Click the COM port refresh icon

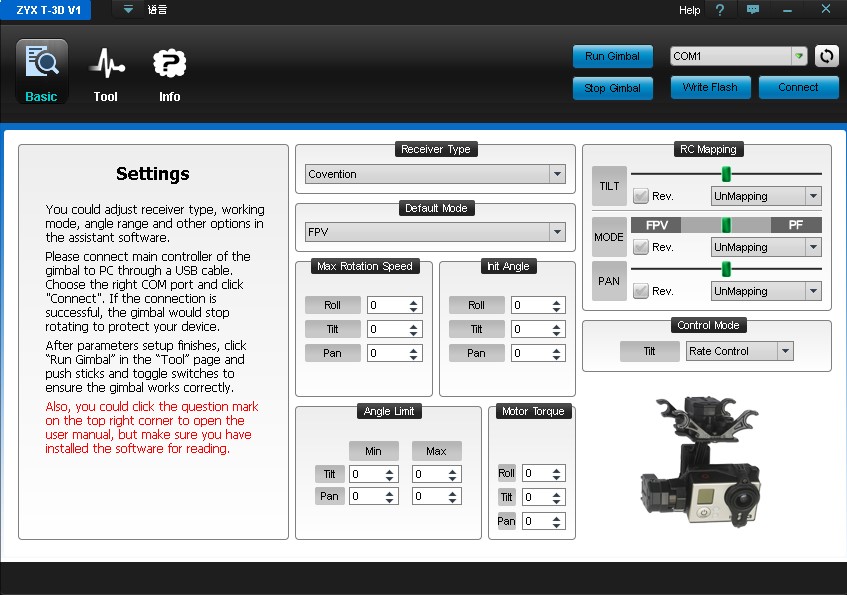pos(826,56)
